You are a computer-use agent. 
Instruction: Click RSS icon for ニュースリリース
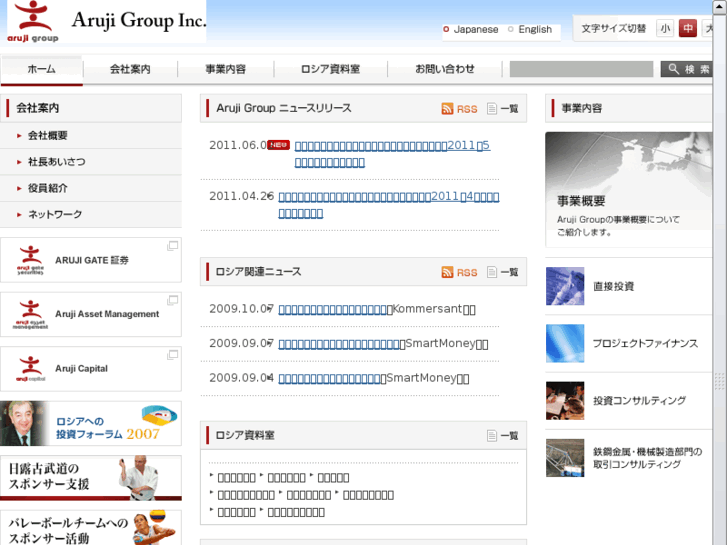pos(459,109)
